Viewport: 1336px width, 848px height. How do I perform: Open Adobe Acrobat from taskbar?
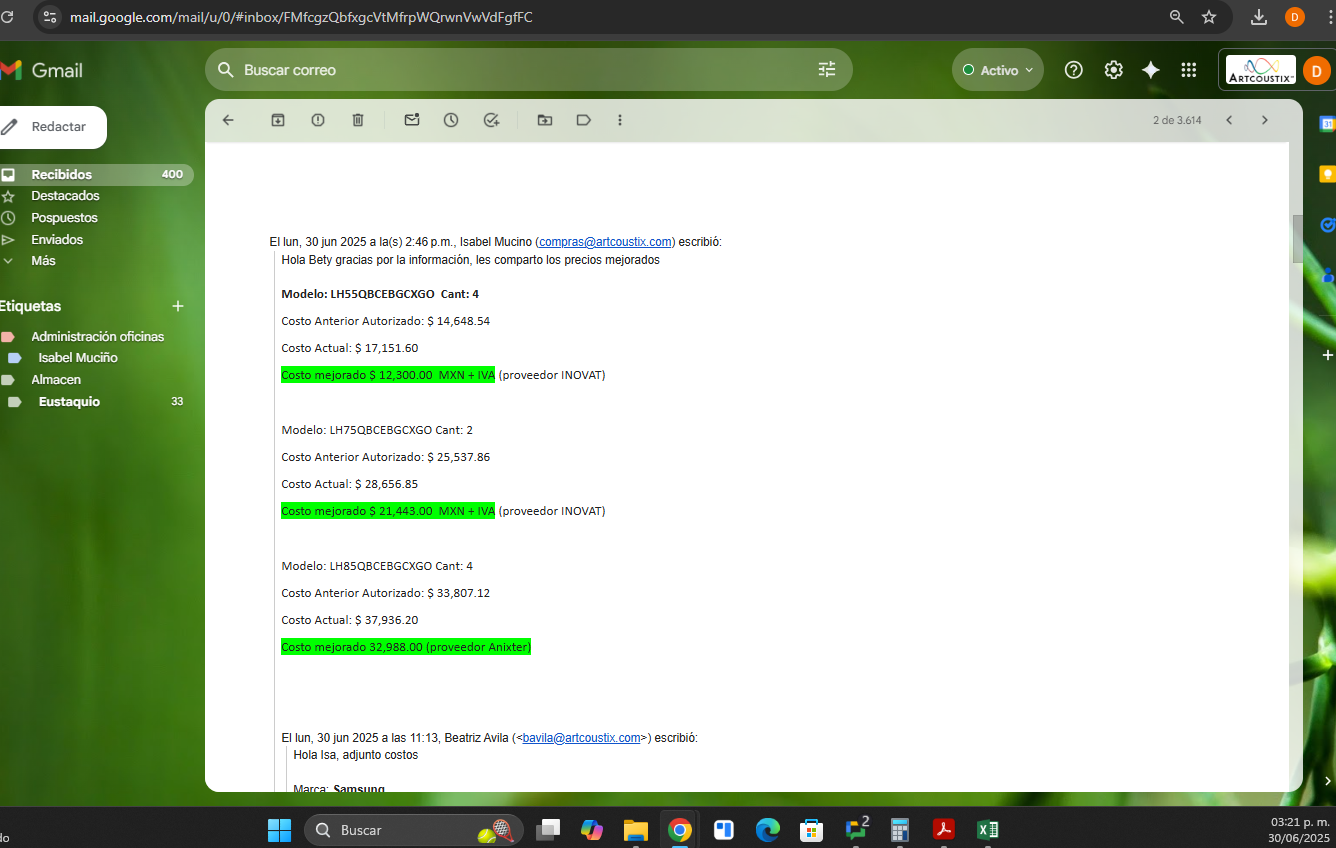click(944, 830)
